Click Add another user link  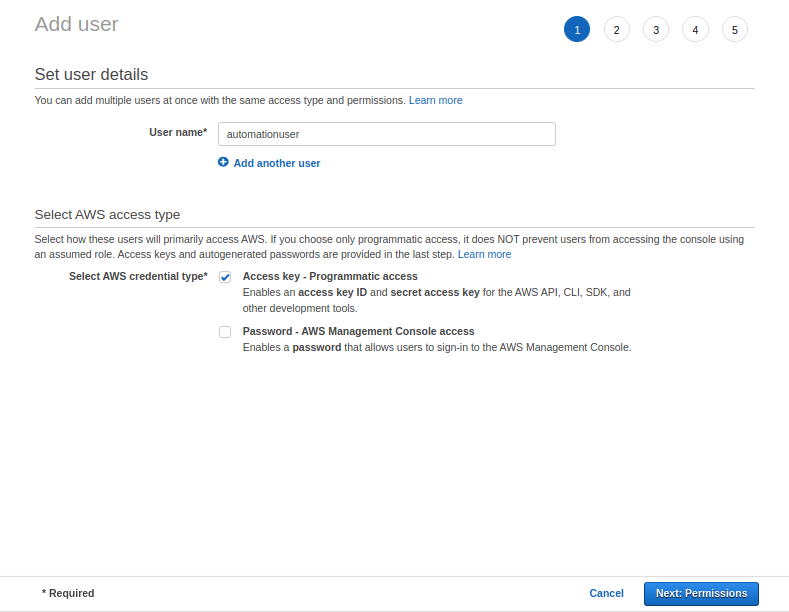tap(277, 163)
